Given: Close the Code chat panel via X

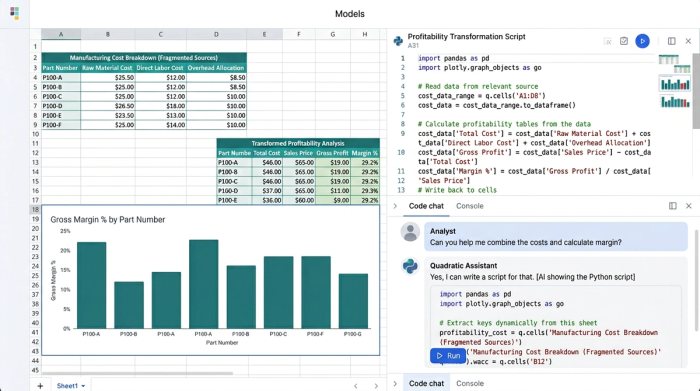Looking at the screenshot, I should point(688,206).
